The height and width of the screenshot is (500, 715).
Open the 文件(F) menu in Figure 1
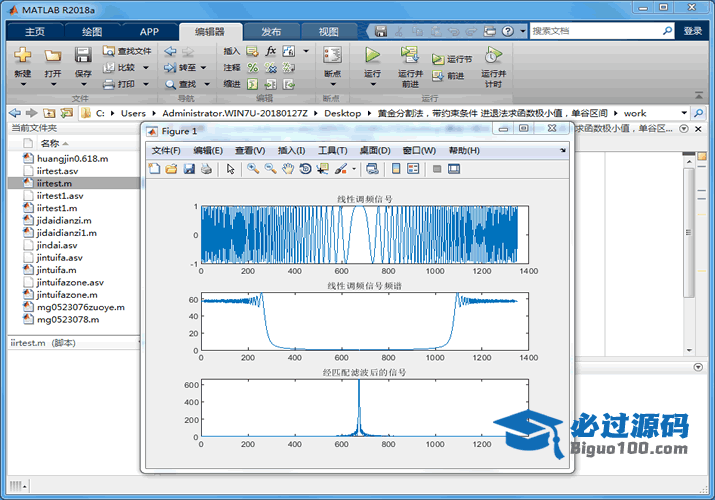pos(166,150)
